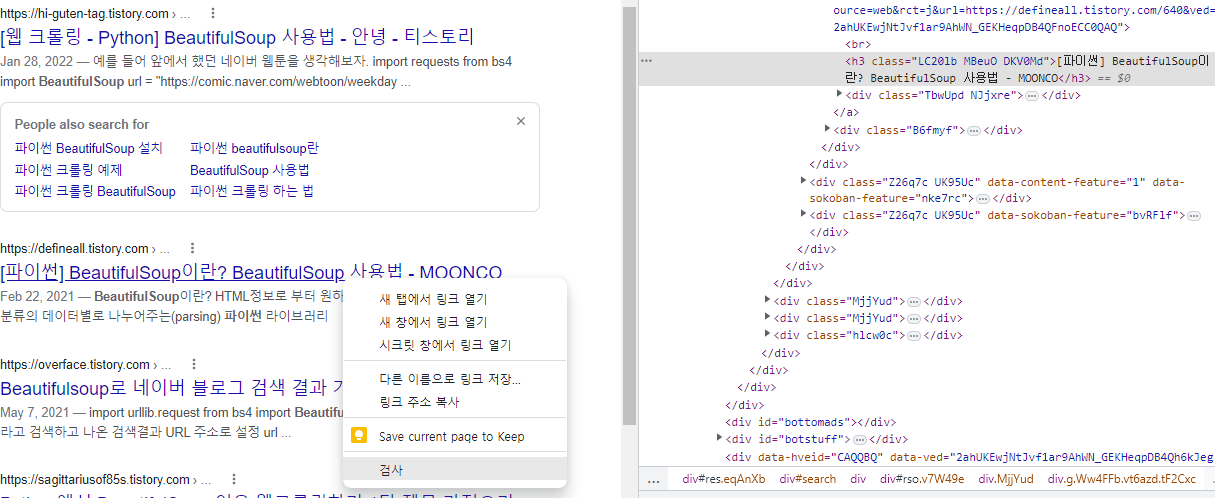
Task: Select breadcrumb div#search
Action: pos(808,480)
